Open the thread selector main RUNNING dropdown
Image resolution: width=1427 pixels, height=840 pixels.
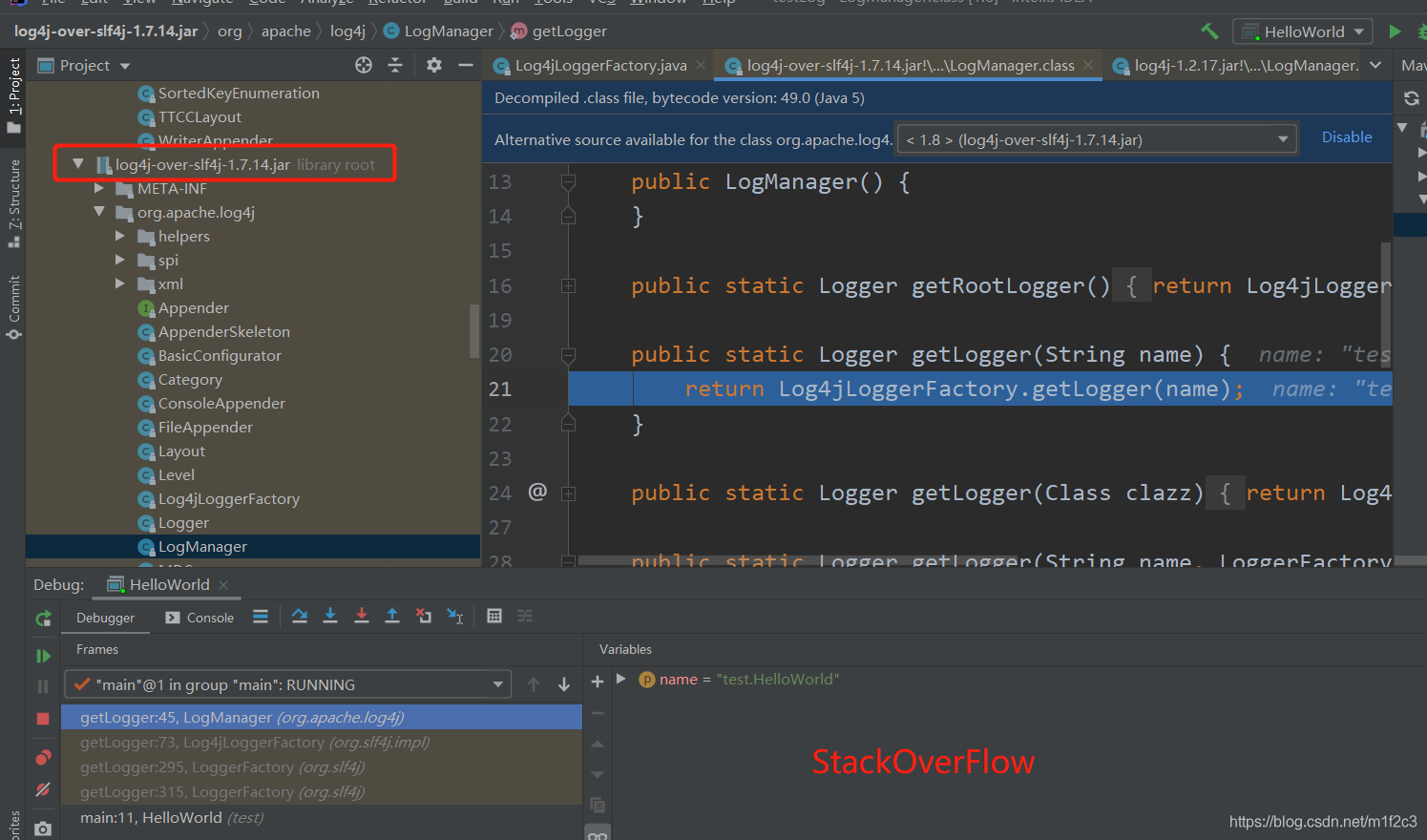pos(287,684)
